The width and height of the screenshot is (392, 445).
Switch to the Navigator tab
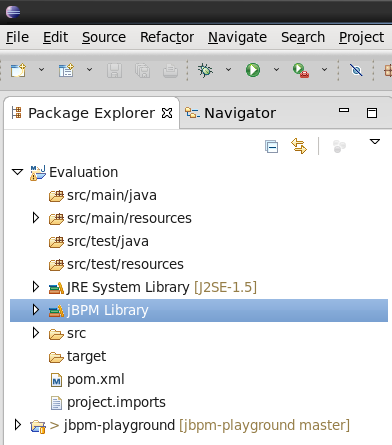[231, 113]
